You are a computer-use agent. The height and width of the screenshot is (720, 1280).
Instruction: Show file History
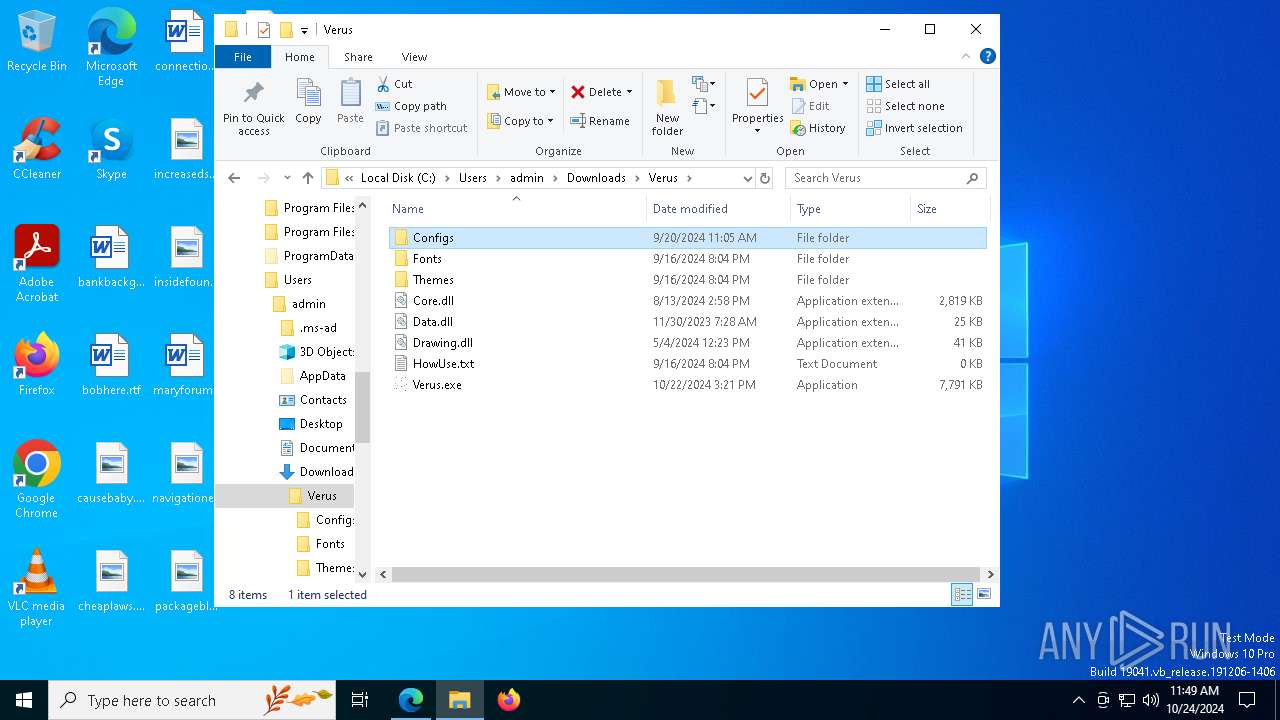tap(818, 128)
